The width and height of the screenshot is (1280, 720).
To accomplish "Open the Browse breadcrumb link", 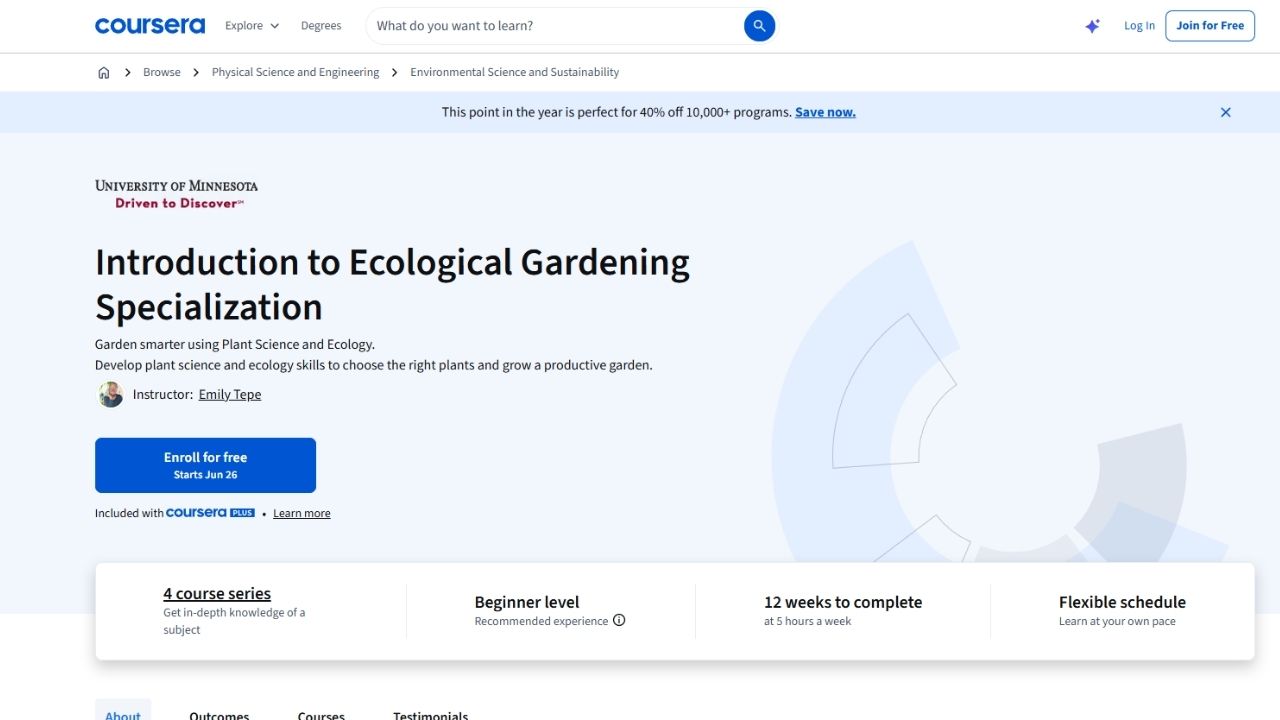I will (x=162, y=72).
